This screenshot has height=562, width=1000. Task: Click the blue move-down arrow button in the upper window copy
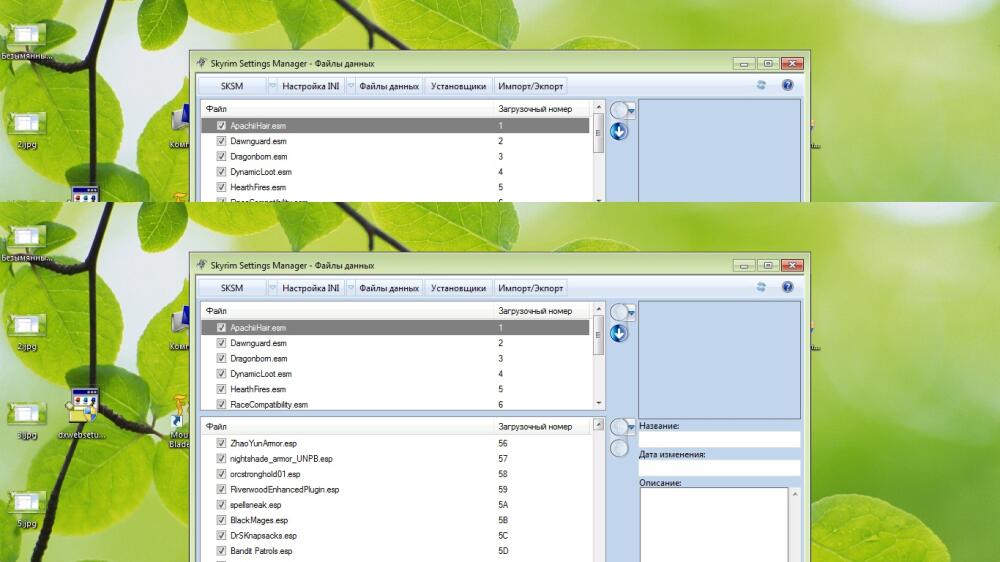coord(619,131)
